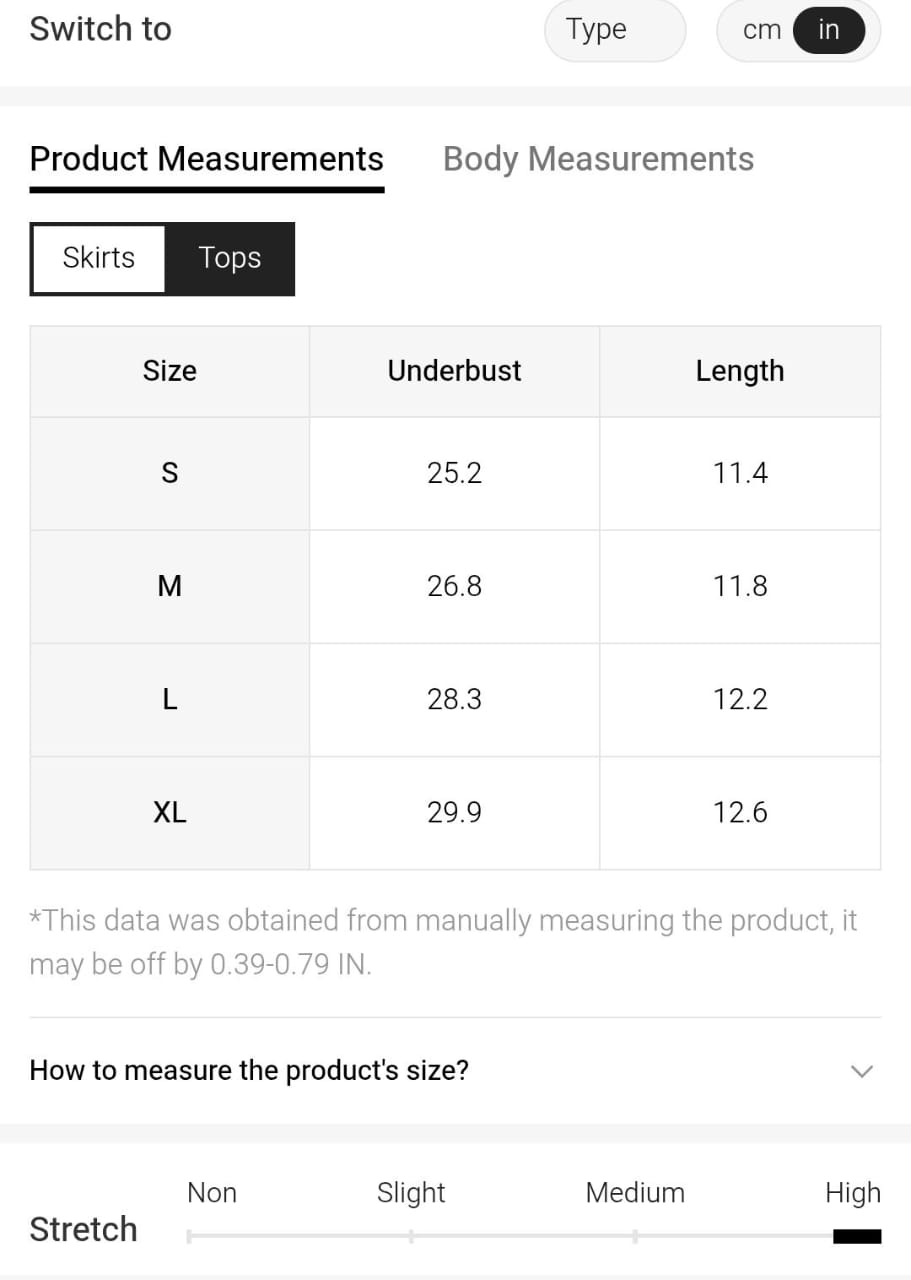This screenshot has width=911, height=1280.
Task: Open the Product Measurements tab
Action: point(207,159)
